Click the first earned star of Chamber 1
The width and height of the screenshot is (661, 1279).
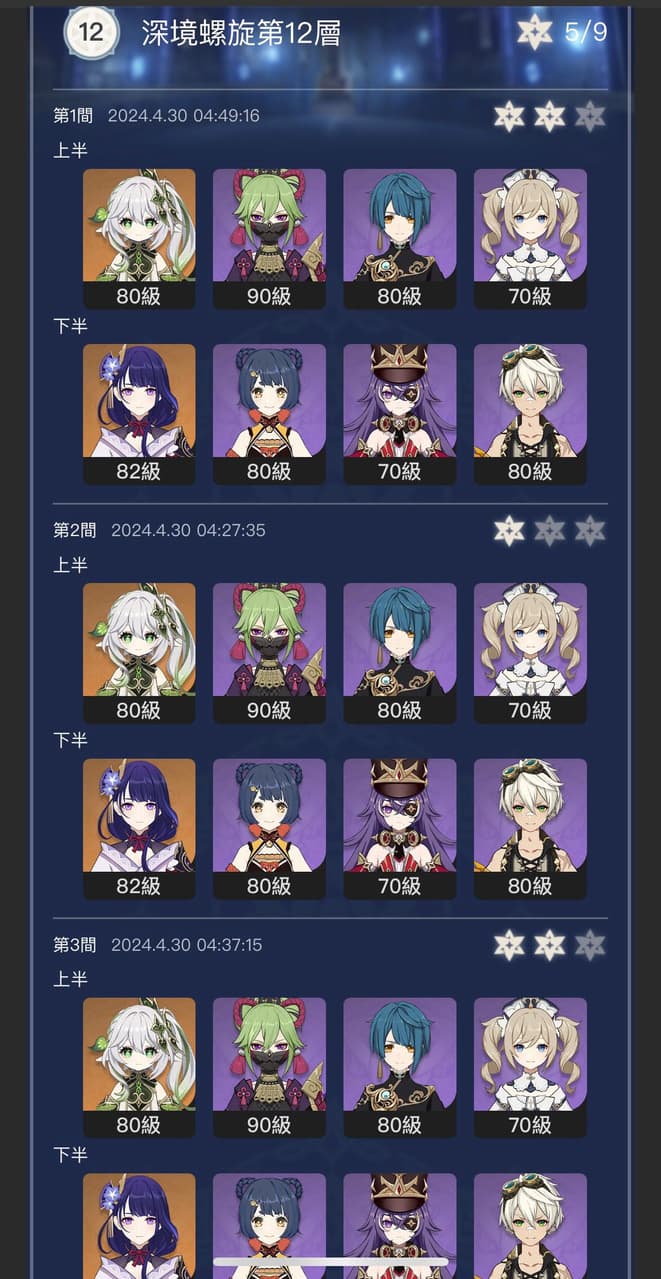coord(509,116)
